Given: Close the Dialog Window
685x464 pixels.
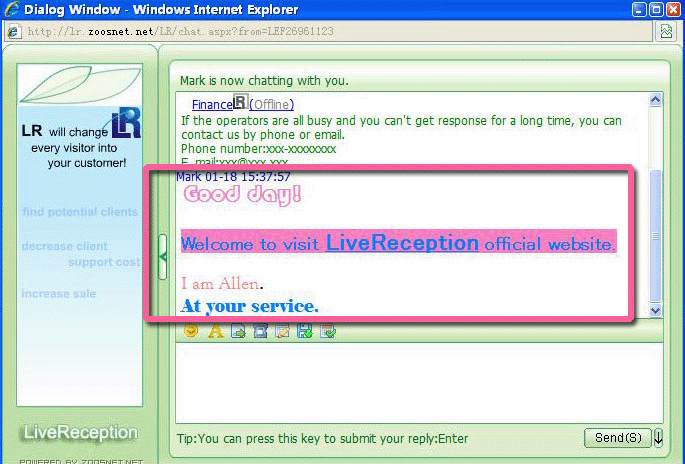Looking at the screenshot, I should 673,9.
